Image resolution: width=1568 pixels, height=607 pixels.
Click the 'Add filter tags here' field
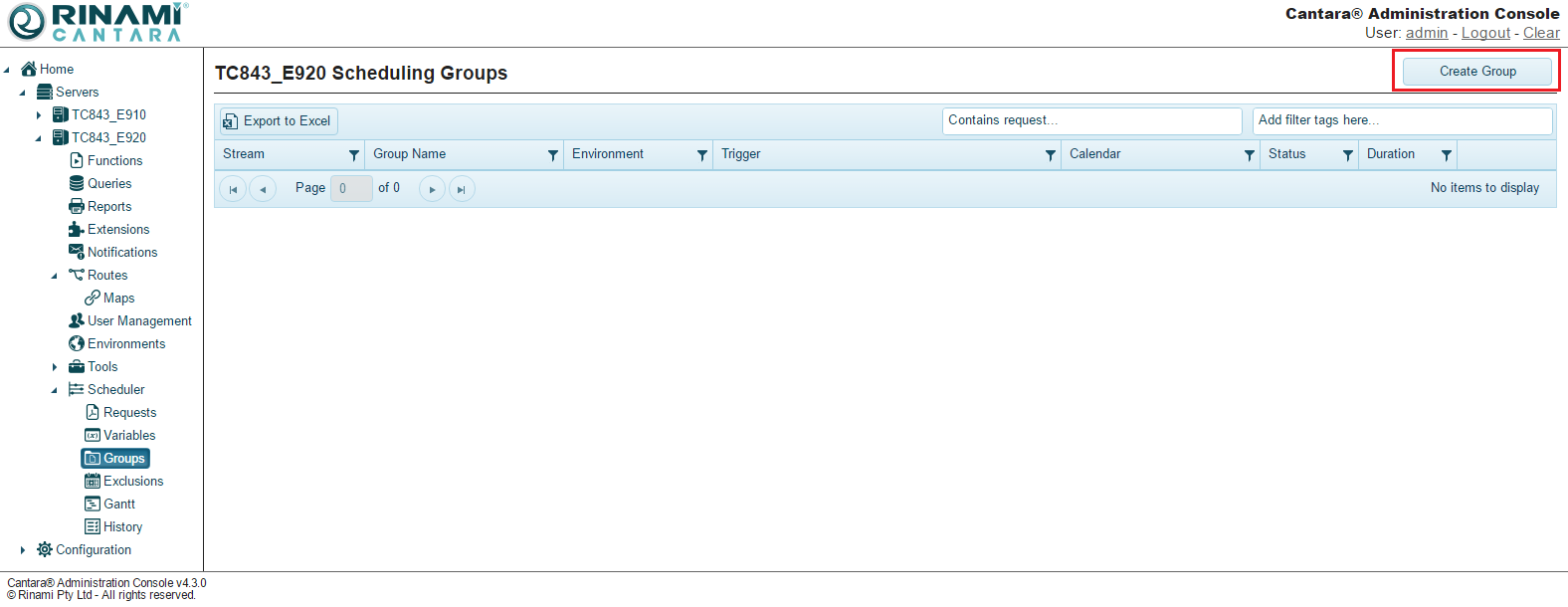tap(1401, 120)
